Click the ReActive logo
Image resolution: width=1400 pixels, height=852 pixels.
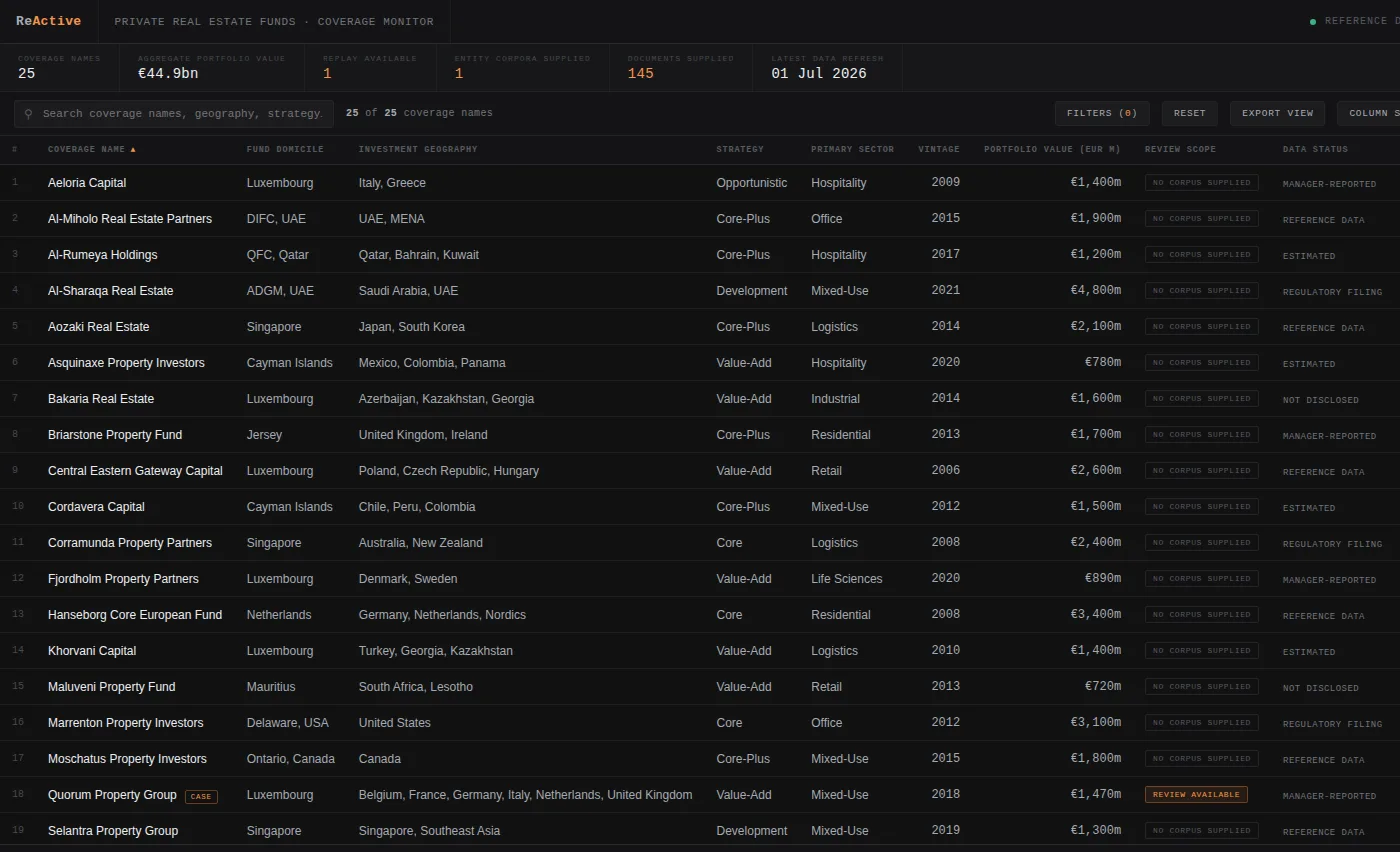click(48, 21)
